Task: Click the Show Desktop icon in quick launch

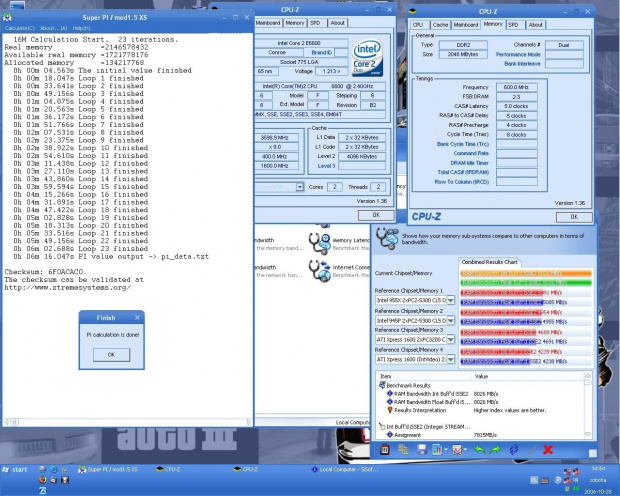Action: coord(43,469)
